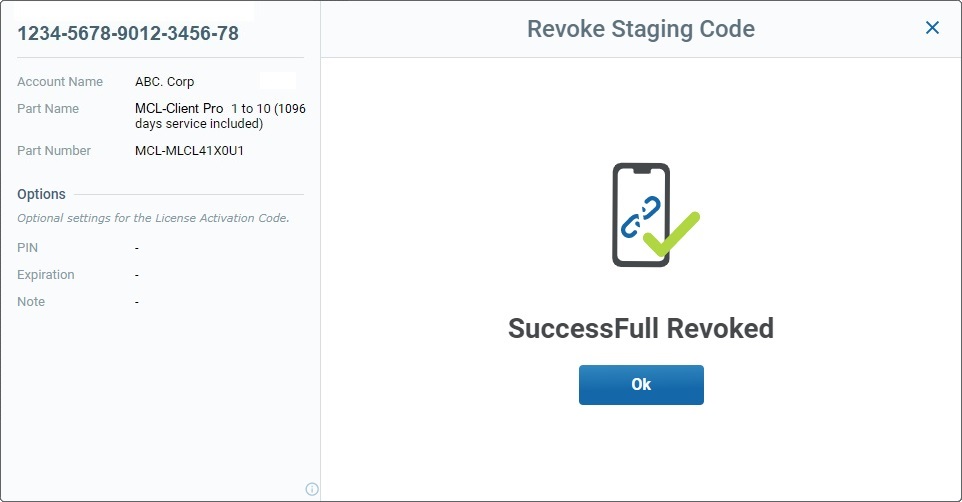Select the license code 1234-5678-9012-3456-78
This screenshot has width=962, height=502.
tap(128, 33)
